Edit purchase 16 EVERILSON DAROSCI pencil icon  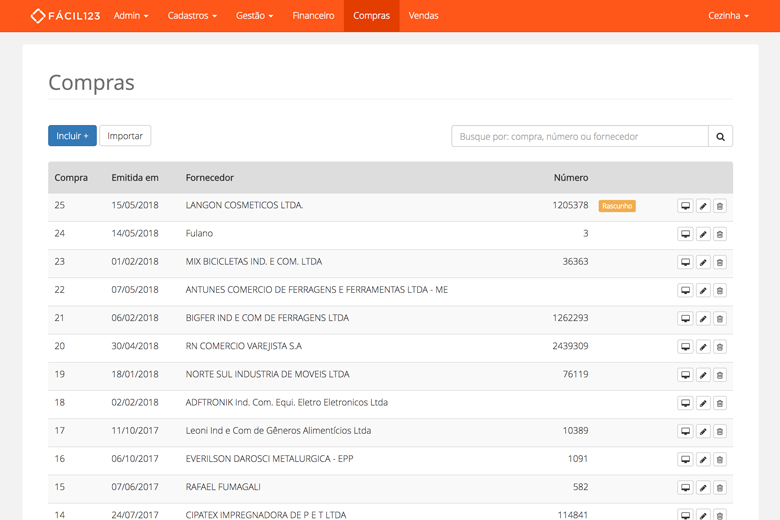703,459
